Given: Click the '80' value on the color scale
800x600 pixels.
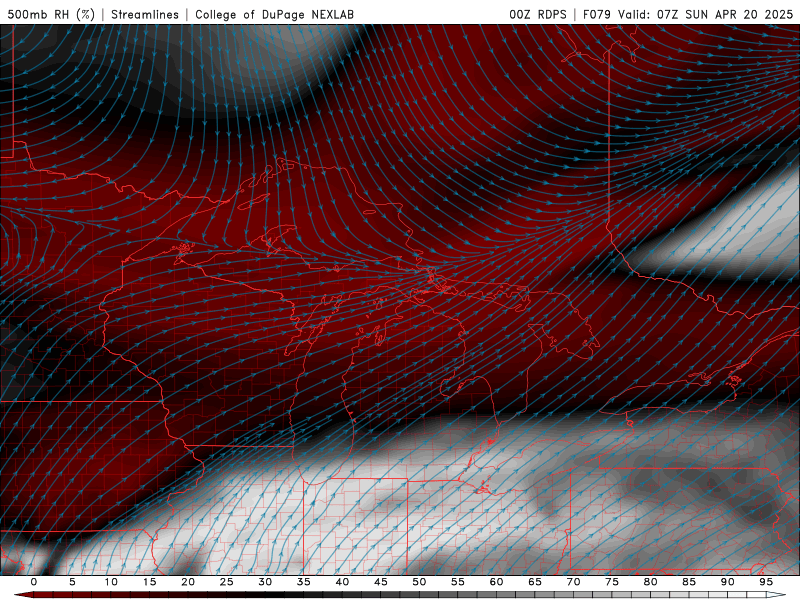Looking at the screenshot, I should point(650,582).
